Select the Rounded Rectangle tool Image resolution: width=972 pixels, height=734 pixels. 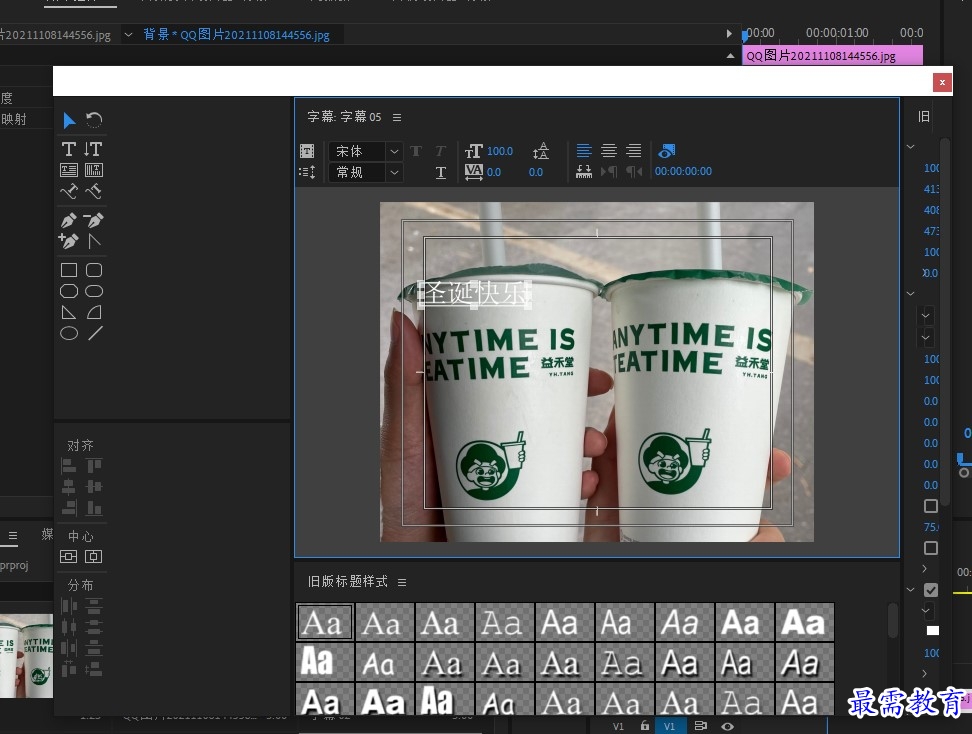point(94,291)
